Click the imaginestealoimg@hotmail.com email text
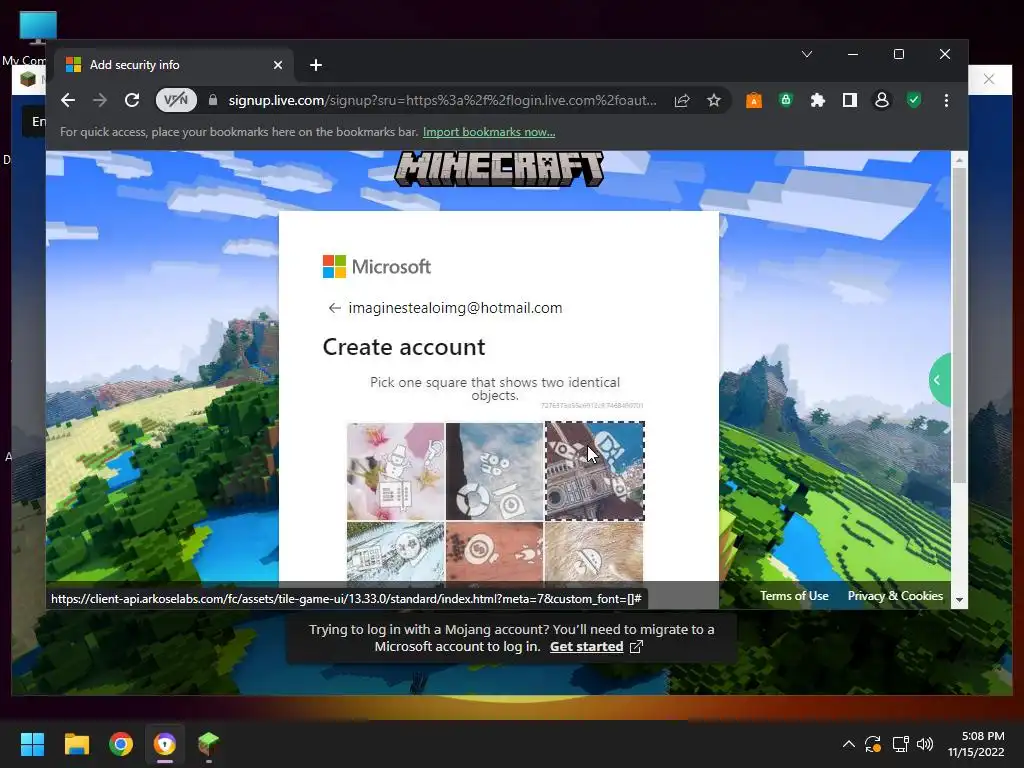 [455, 308]
